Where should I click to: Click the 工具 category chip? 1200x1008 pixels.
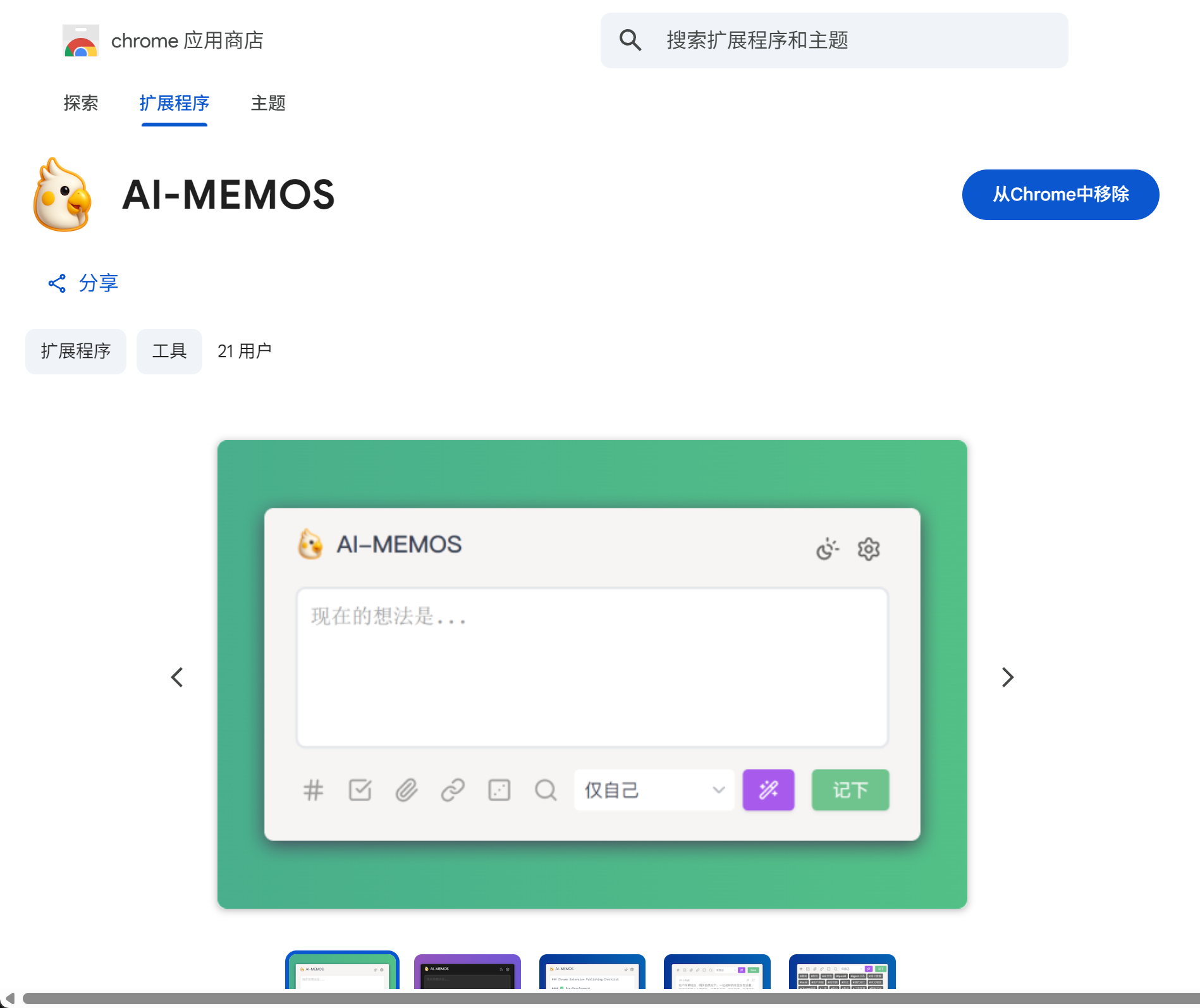click(x=169, y=351)
